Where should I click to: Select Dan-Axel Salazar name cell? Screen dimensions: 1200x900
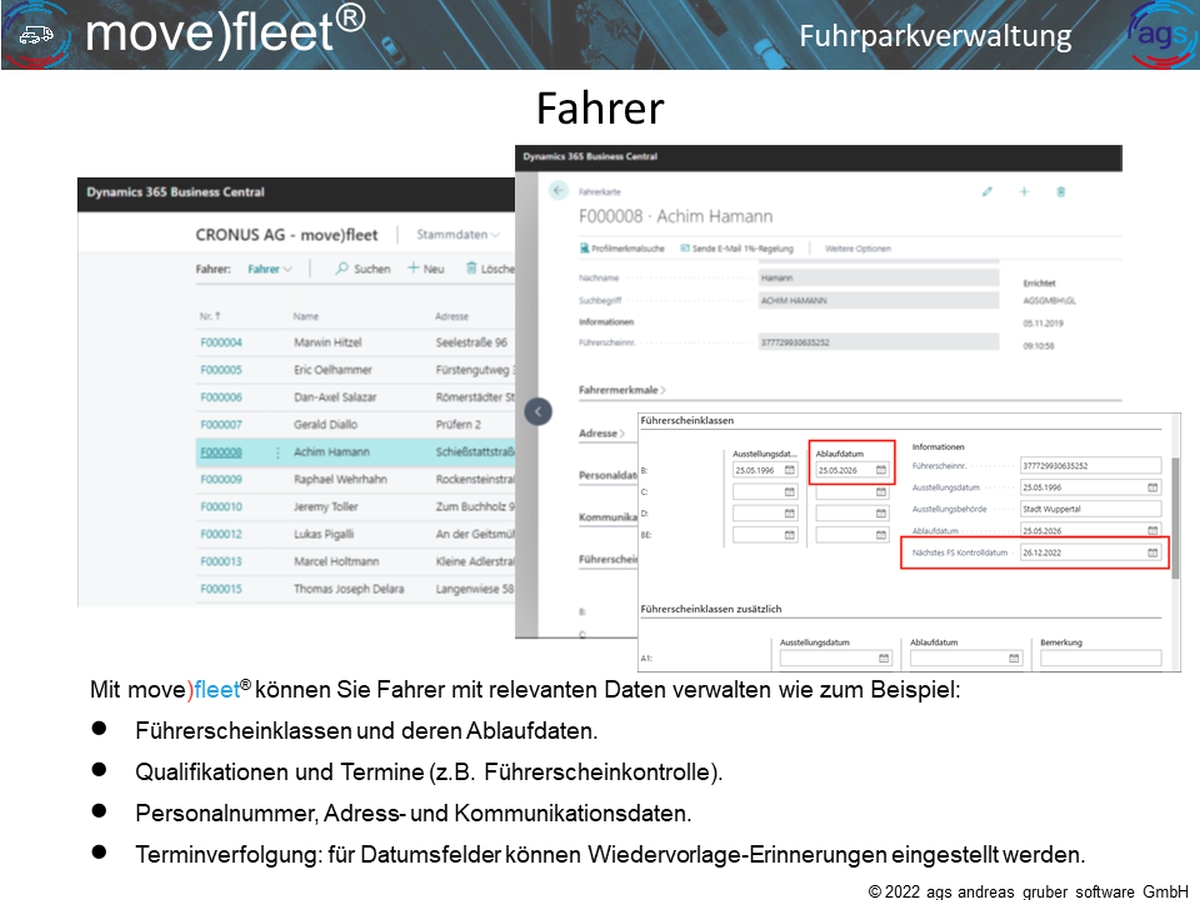[x=338, y=397]
